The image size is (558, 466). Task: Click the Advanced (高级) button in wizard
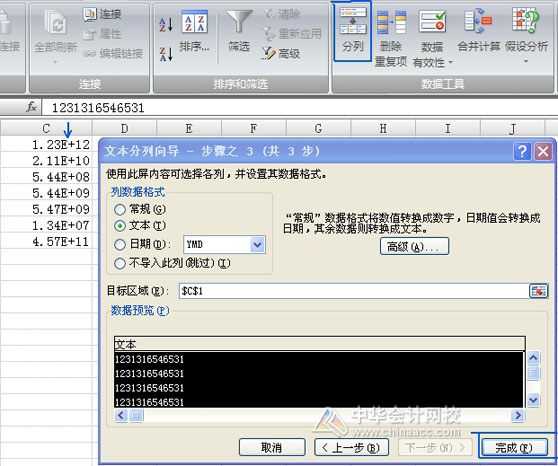[414, 246]
